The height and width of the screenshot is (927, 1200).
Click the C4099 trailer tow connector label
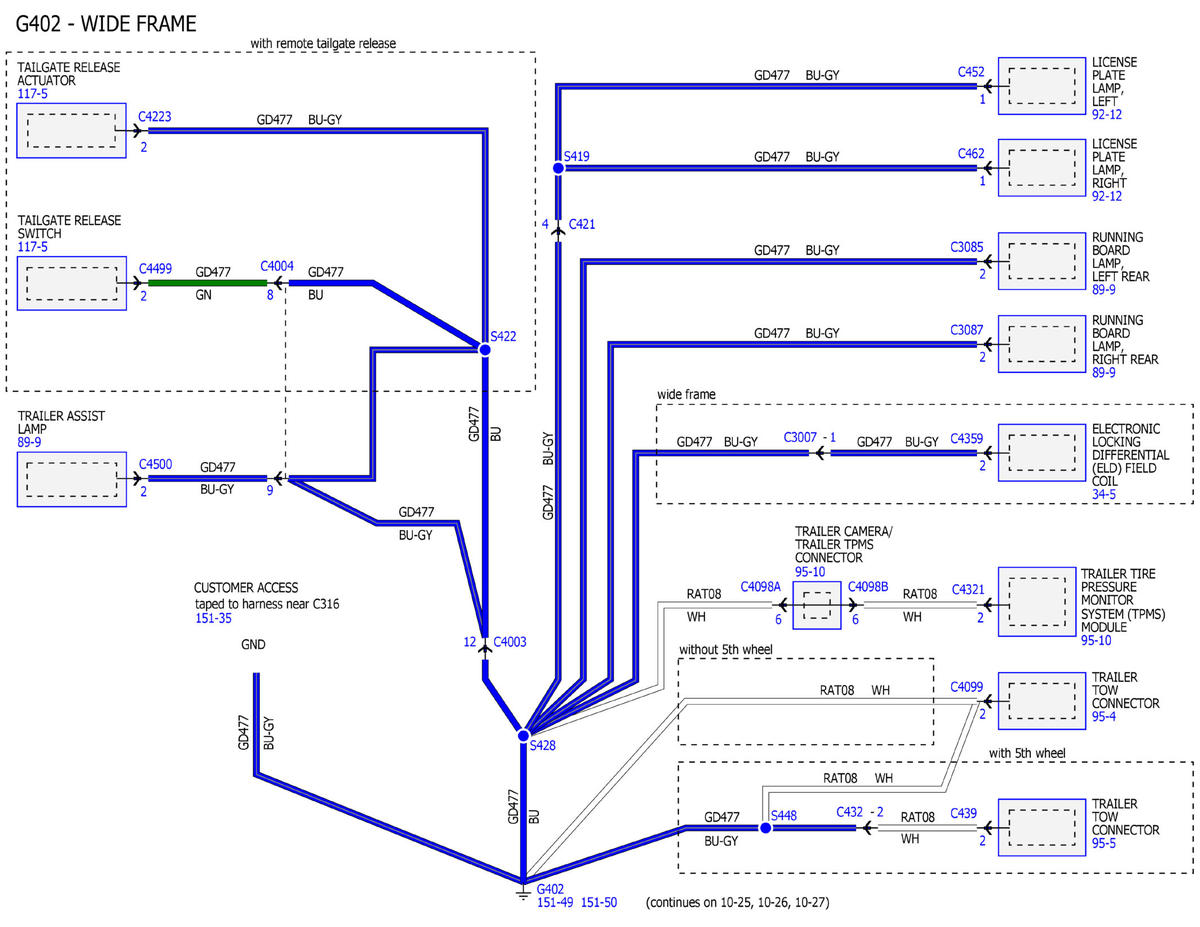967,687
